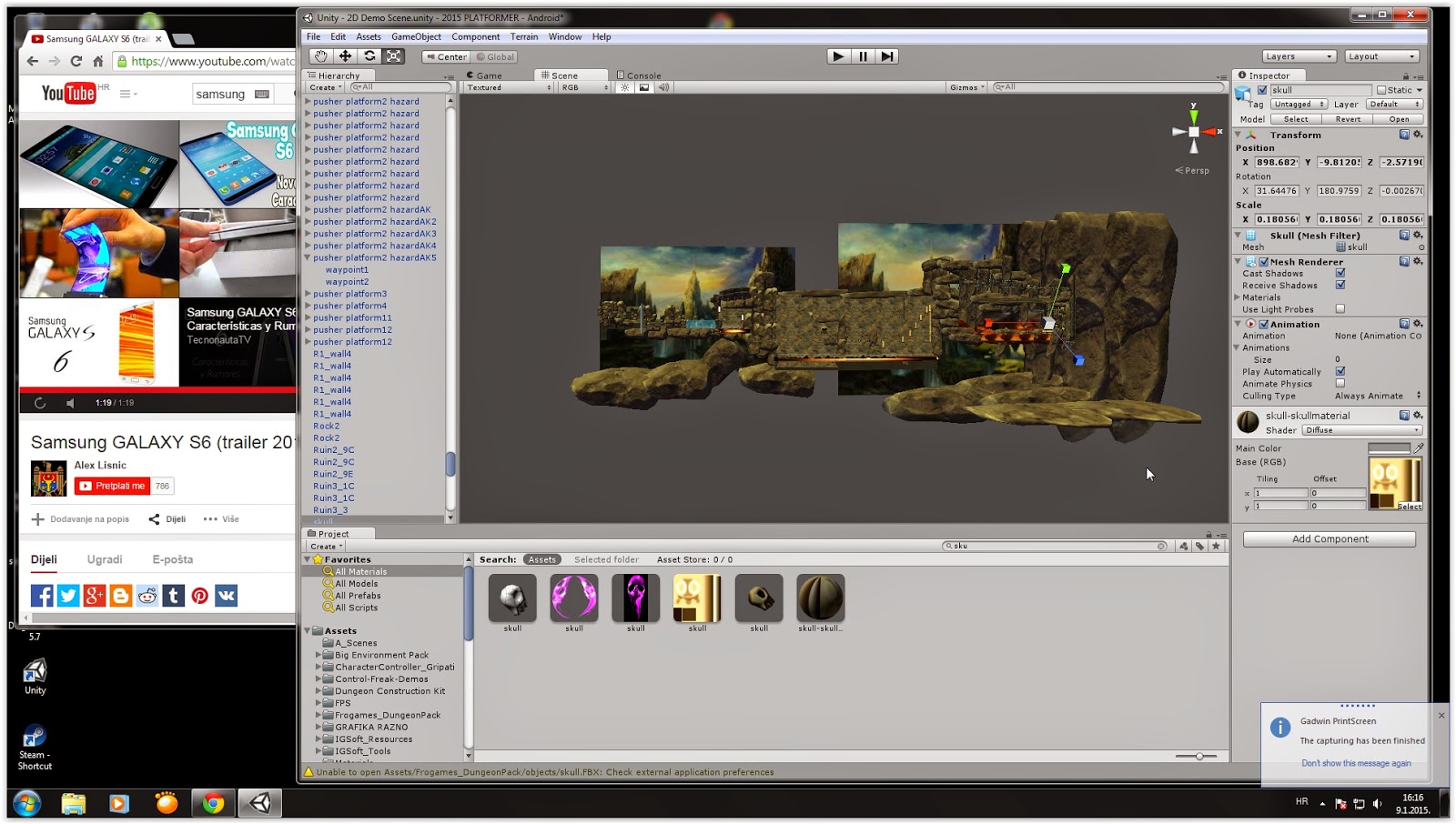Open Transform component help icon

click(x=1404, y=135)
